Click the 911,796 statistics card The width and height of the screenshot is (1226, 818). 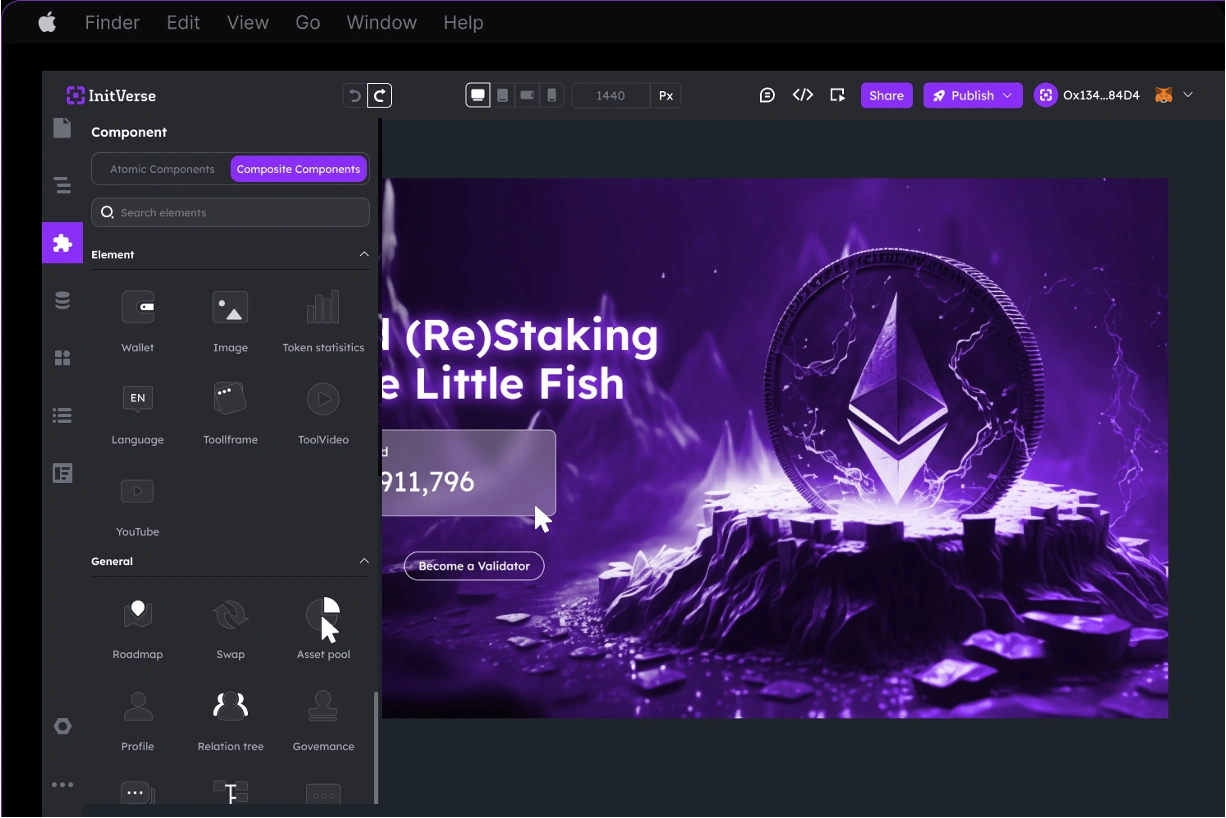[468, 473]
